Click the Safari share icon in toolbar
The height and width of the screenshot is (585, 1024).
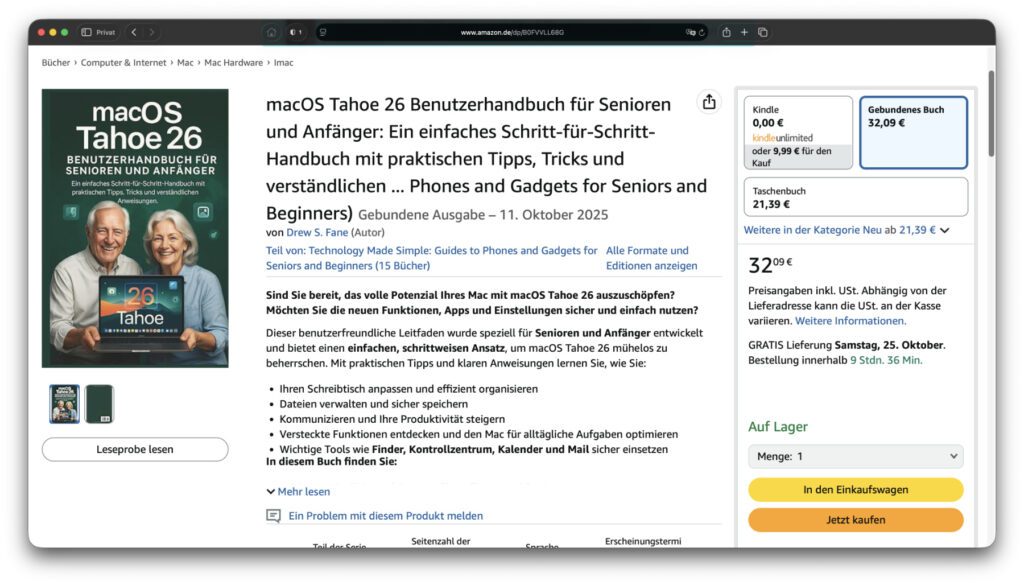(726, 32)
